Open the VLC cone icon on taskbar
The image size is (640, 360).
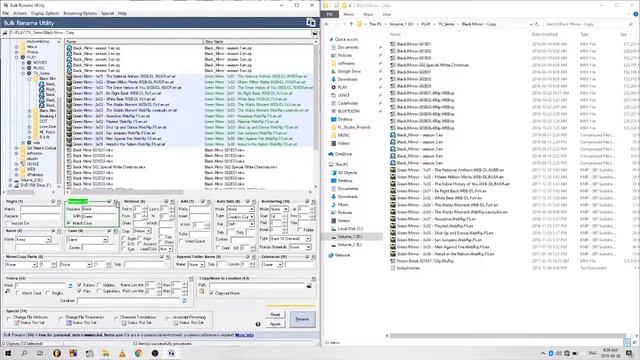[x=122, y=353]
